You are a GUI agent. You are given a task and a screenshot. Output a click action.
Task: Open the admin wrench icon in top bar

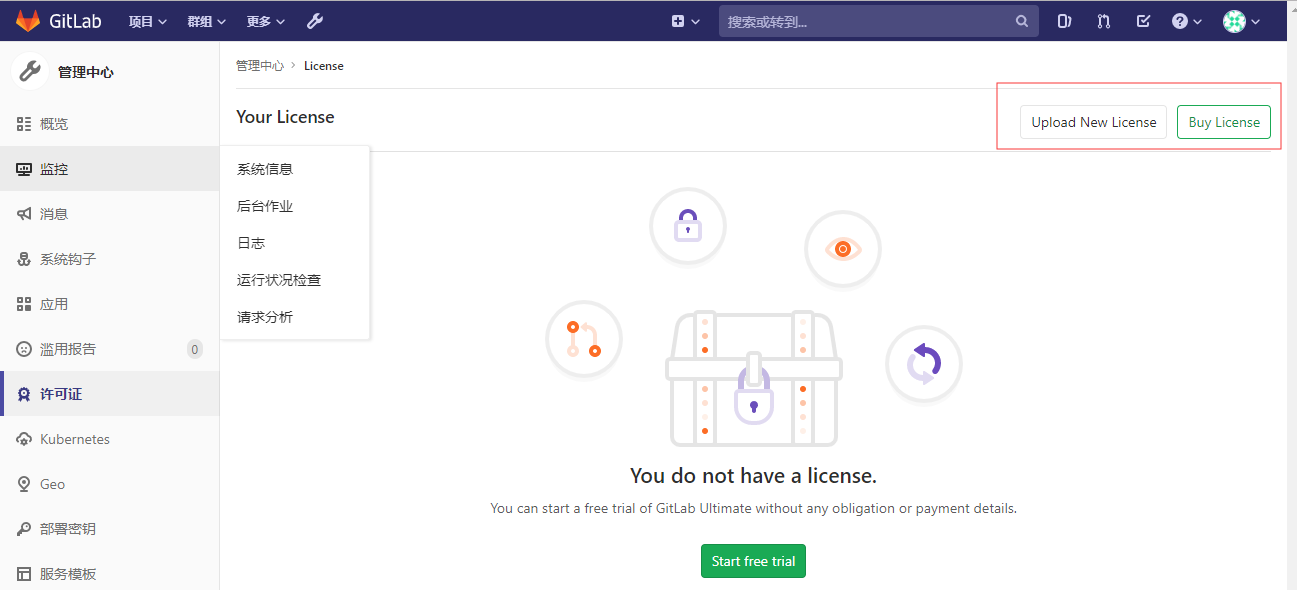(x=315, y=20)
